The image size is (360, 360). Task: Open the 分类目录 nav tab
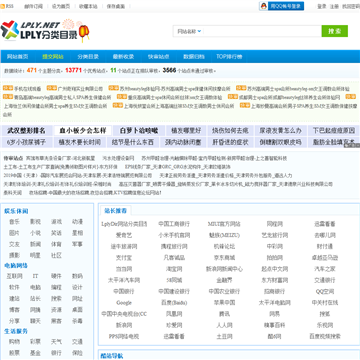coord(88,57)
